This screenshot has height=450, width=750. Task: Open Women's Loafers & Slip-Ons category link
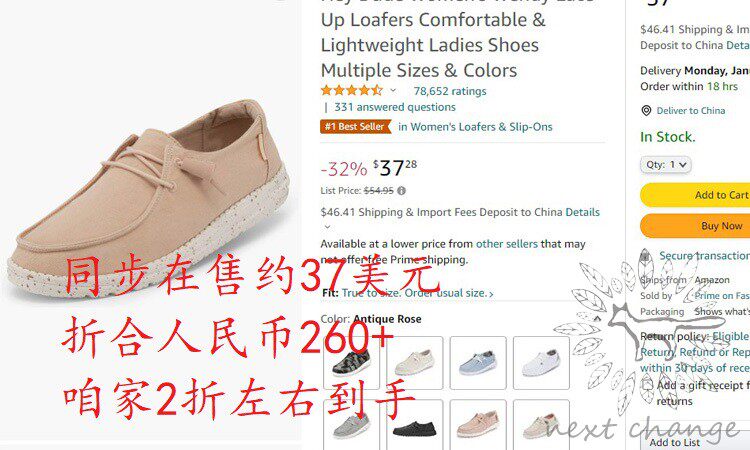(x=475, y=127)
